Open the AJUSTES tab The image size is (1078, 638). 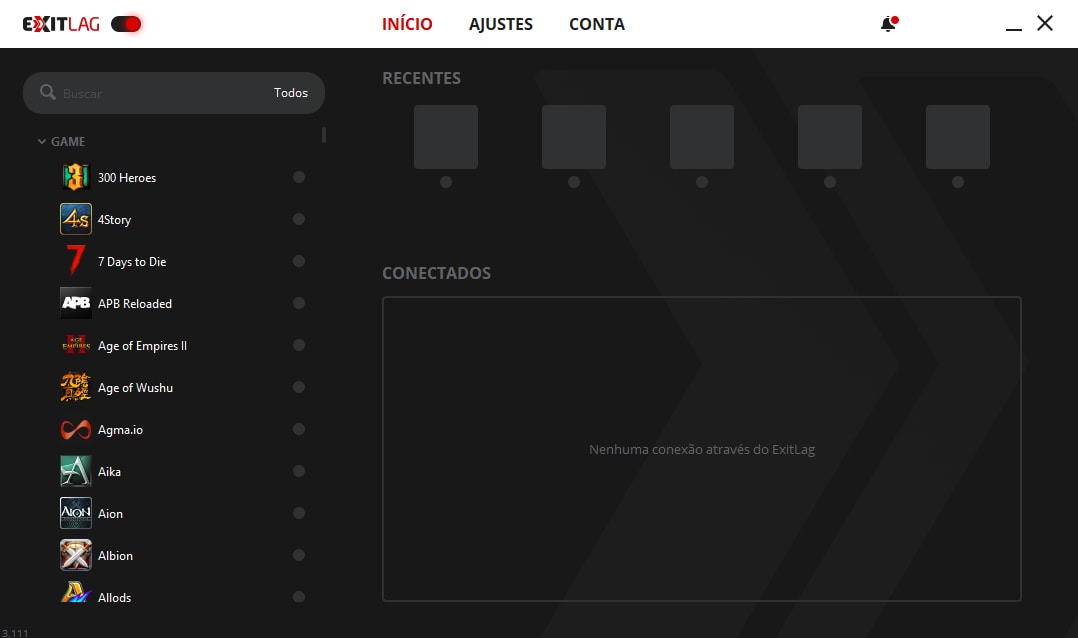[x=500, y=24]
